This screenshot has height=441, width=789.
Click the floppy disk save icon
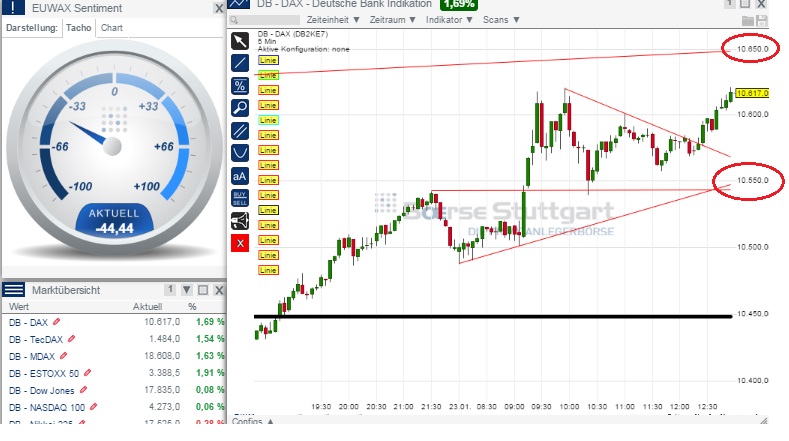(762, 21)
